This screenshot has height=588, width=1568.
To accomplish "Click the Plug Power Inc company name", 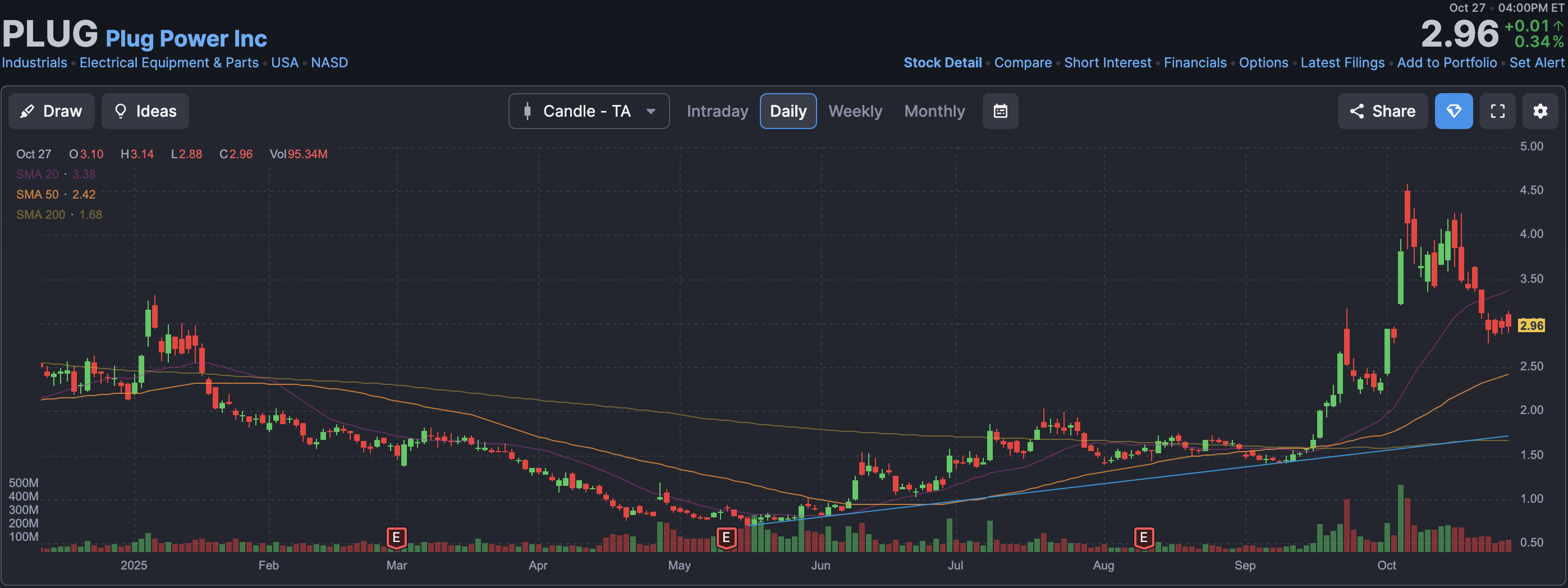I will [186, 38].
